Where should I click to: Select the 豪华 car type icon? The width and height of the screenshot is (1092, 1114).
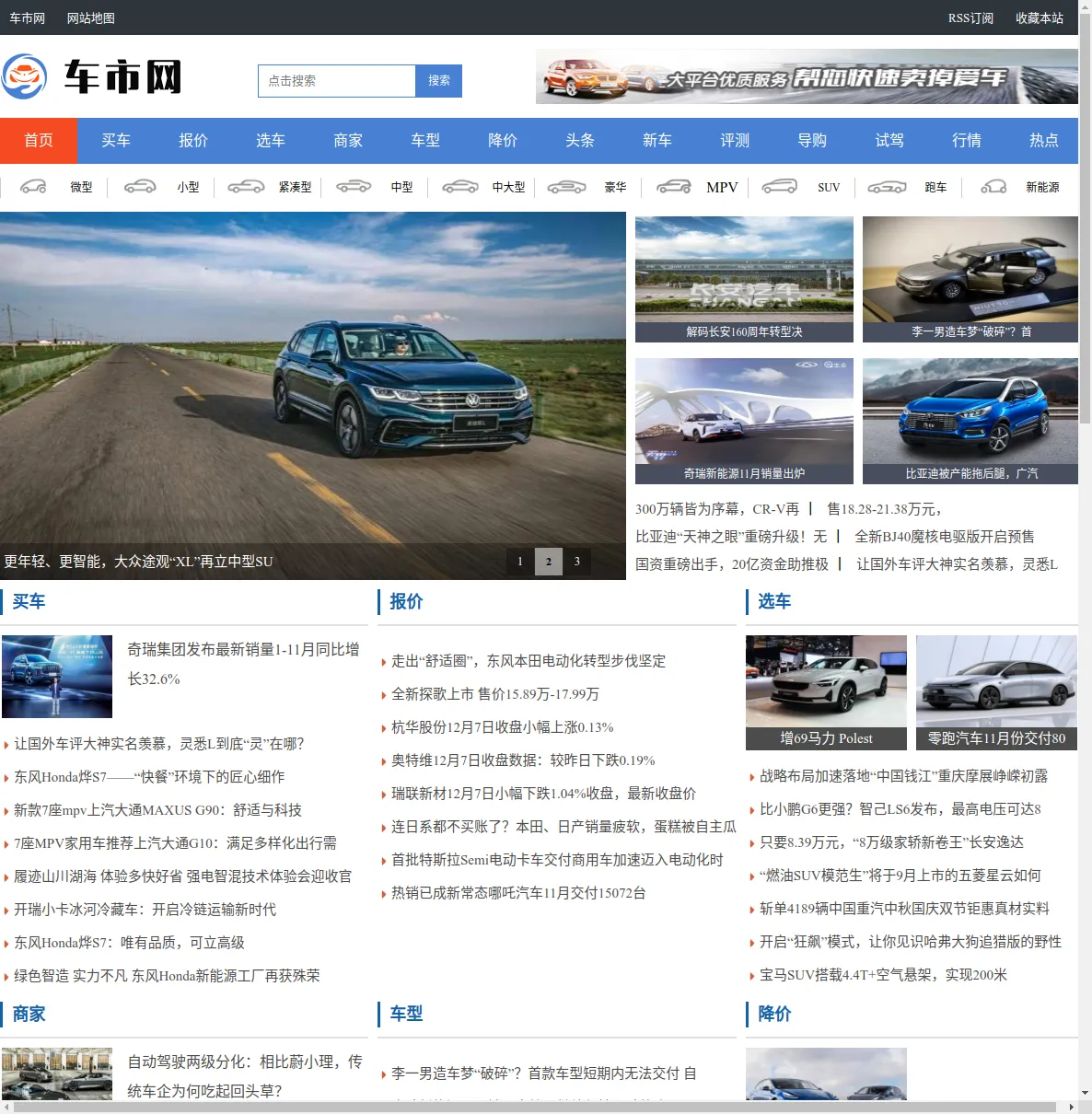[x=566, y=187]
